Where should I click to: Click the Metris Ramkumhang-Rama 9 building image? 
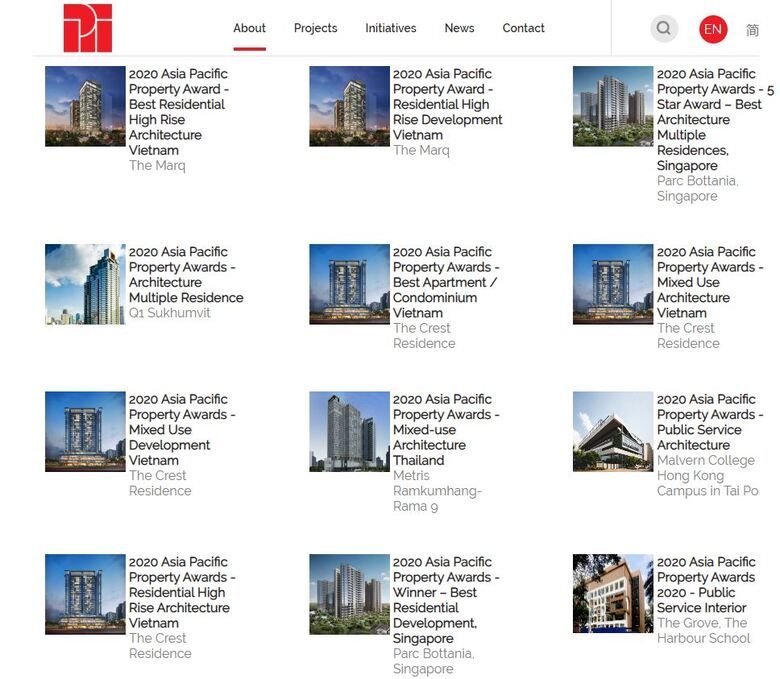point(349,431)
